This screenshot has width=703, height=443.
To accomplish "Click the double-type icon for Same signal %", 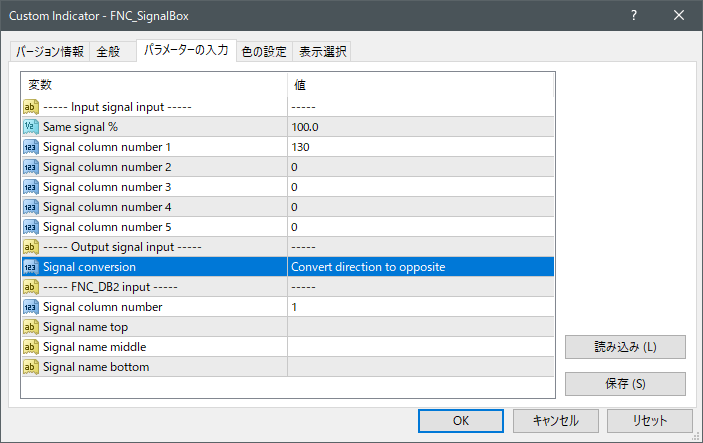I will (x=30, y=127).
